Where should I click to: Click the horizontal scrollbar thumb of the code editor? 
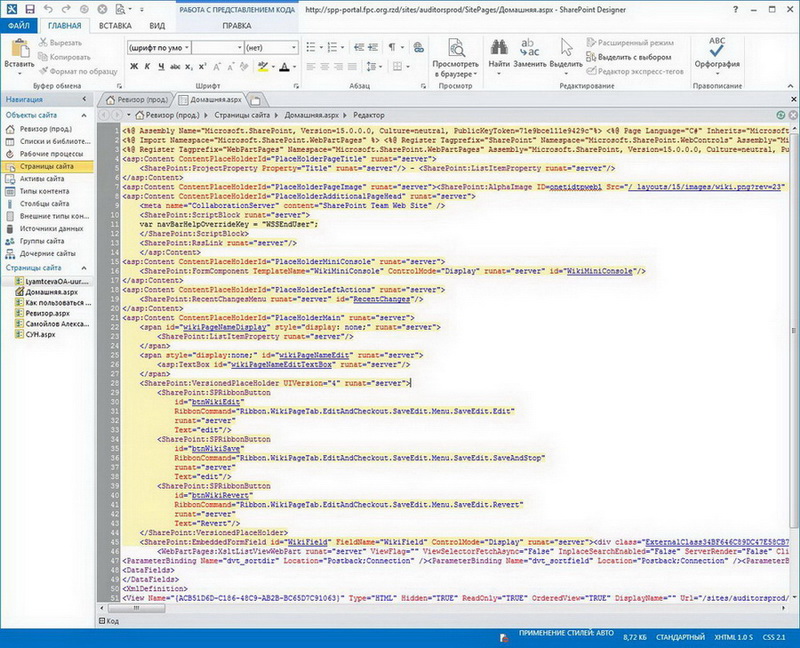136,608
